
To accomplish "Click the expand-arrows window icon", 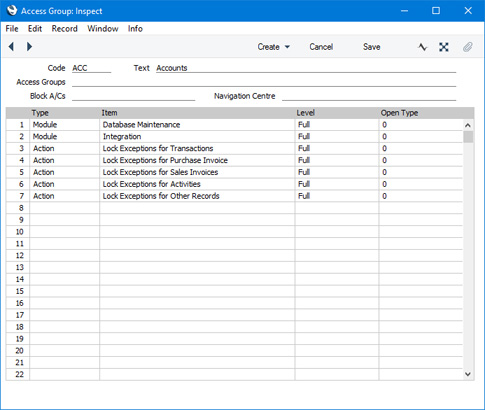I will tap(444, 47).
